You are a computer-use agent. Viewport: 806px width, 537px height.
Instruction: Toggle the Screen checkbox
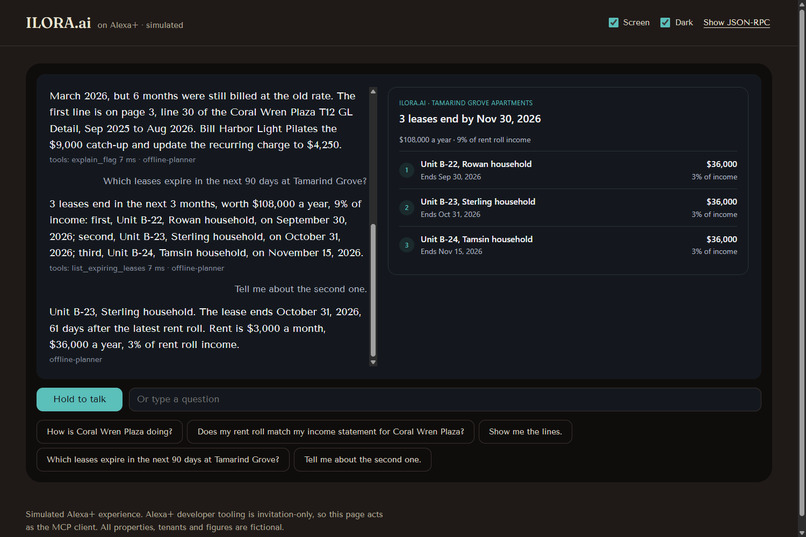(x=613, y=23)
